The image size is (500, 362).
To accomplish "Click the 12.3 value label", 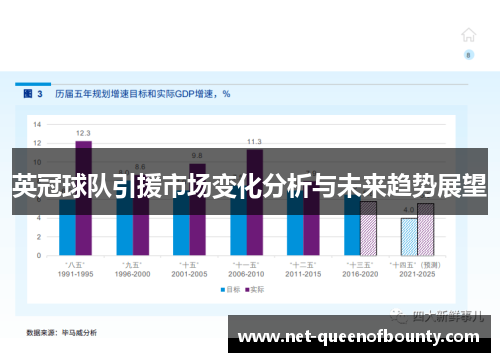I will point(83,133).
